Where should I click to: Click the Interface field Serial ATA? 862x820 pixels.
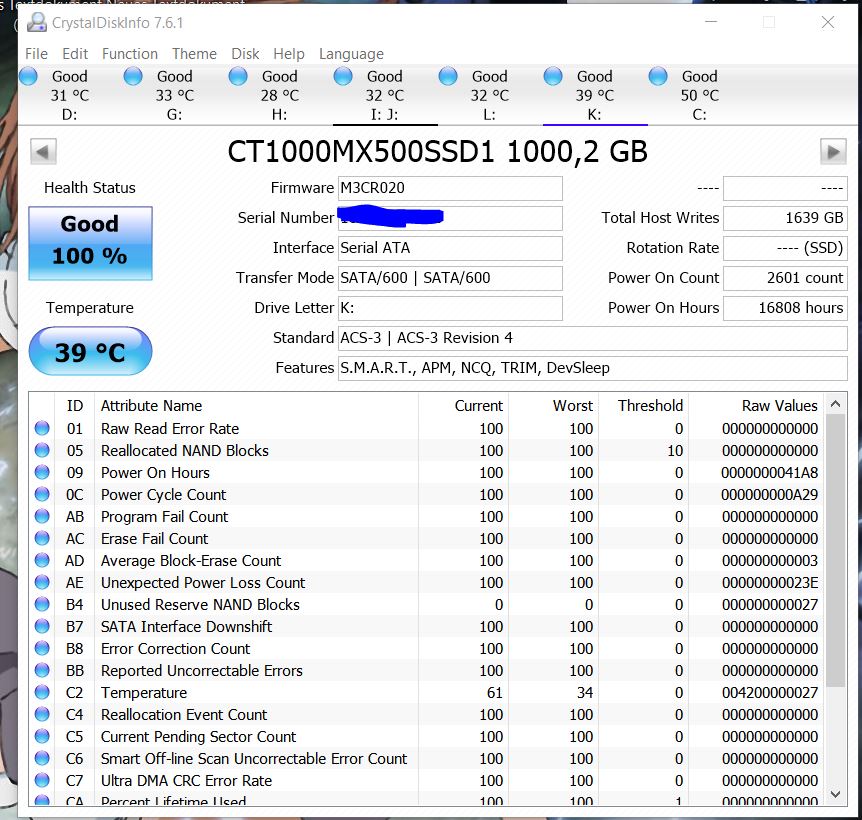[x=450, y=248]
